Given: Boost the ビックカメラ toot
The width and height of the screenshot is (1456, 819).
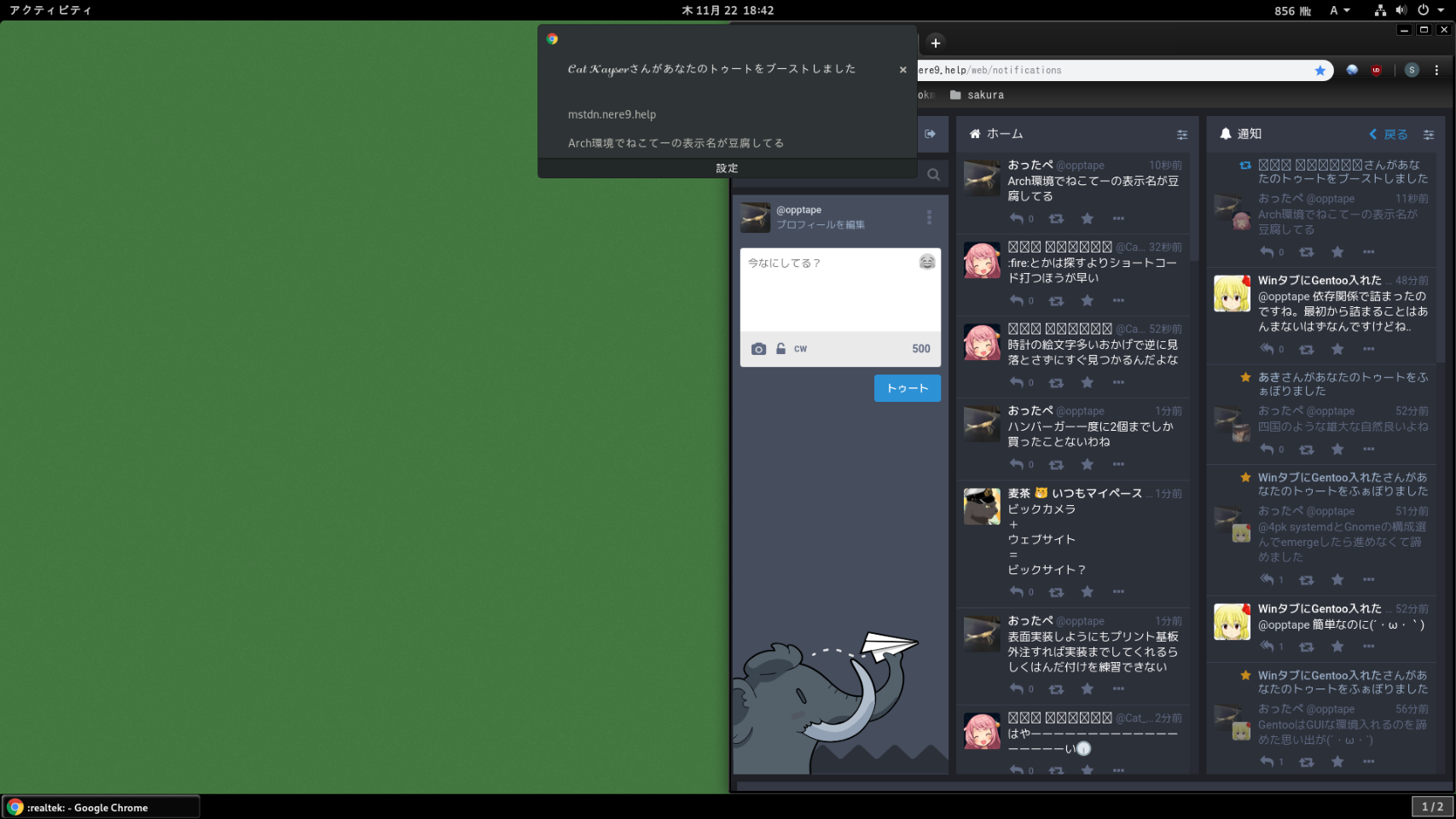Looking at the screenshot, I should point(1056,592).
